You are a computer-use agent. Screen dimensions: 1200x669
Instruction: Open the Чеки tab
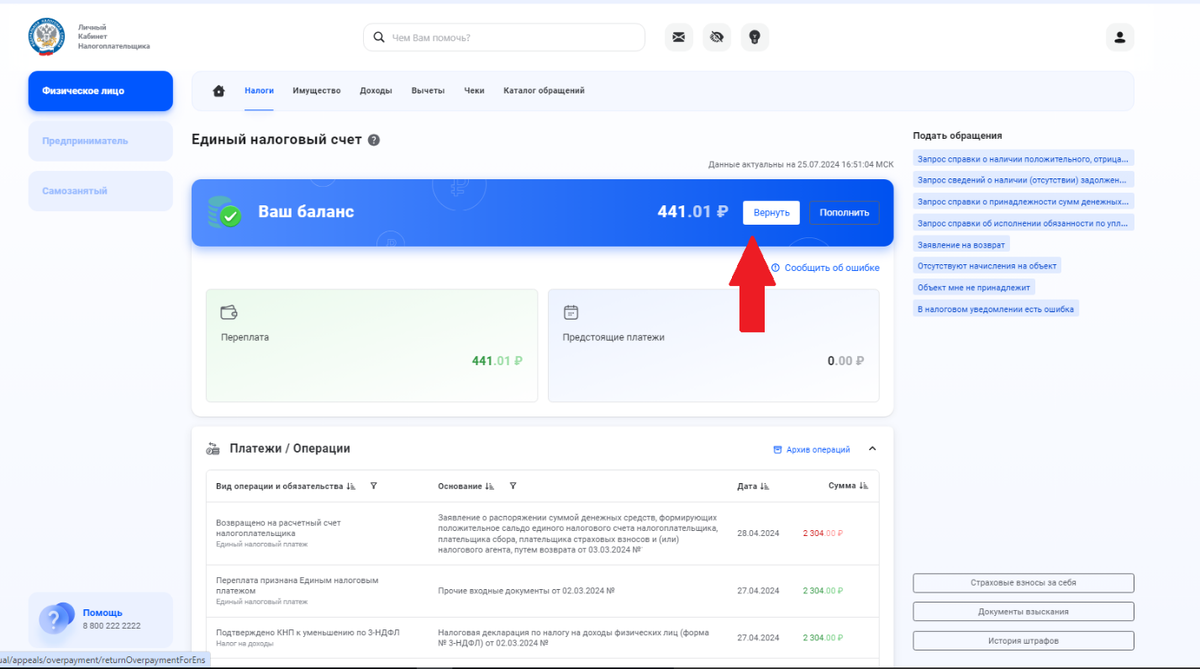pos(474,91)
